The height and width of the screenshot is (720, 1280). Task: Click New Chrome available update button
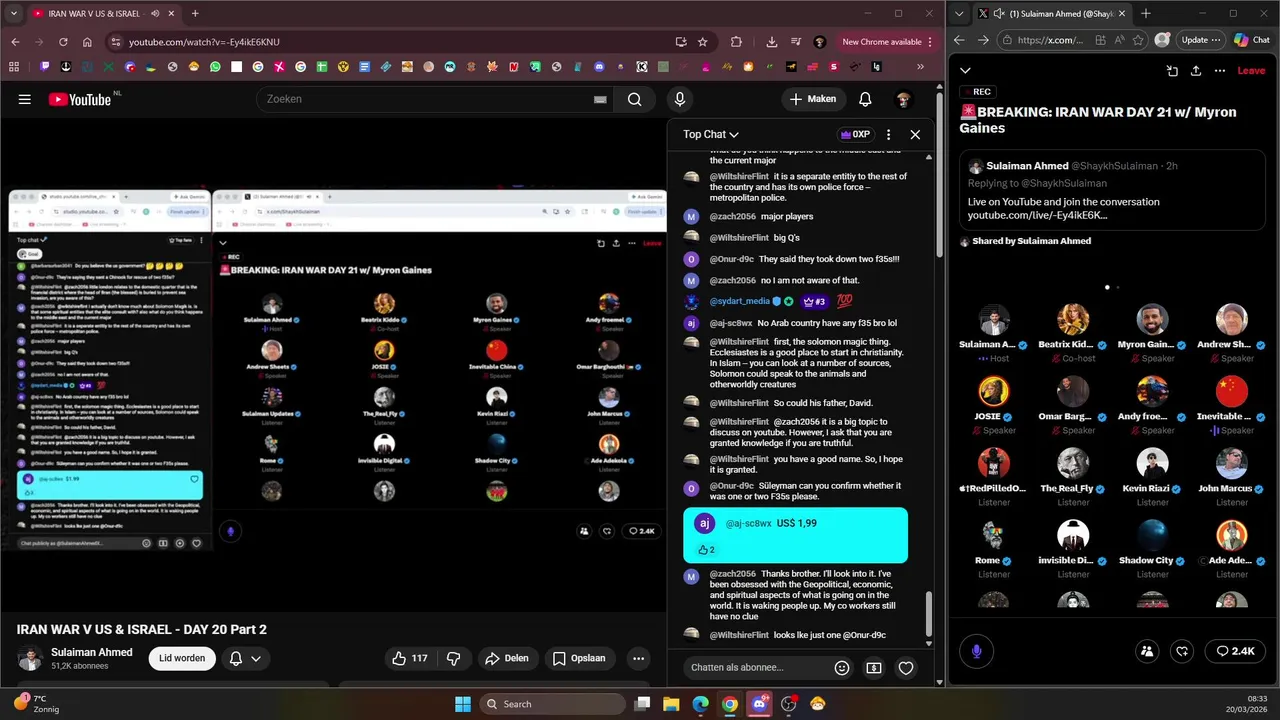point(887,42)
